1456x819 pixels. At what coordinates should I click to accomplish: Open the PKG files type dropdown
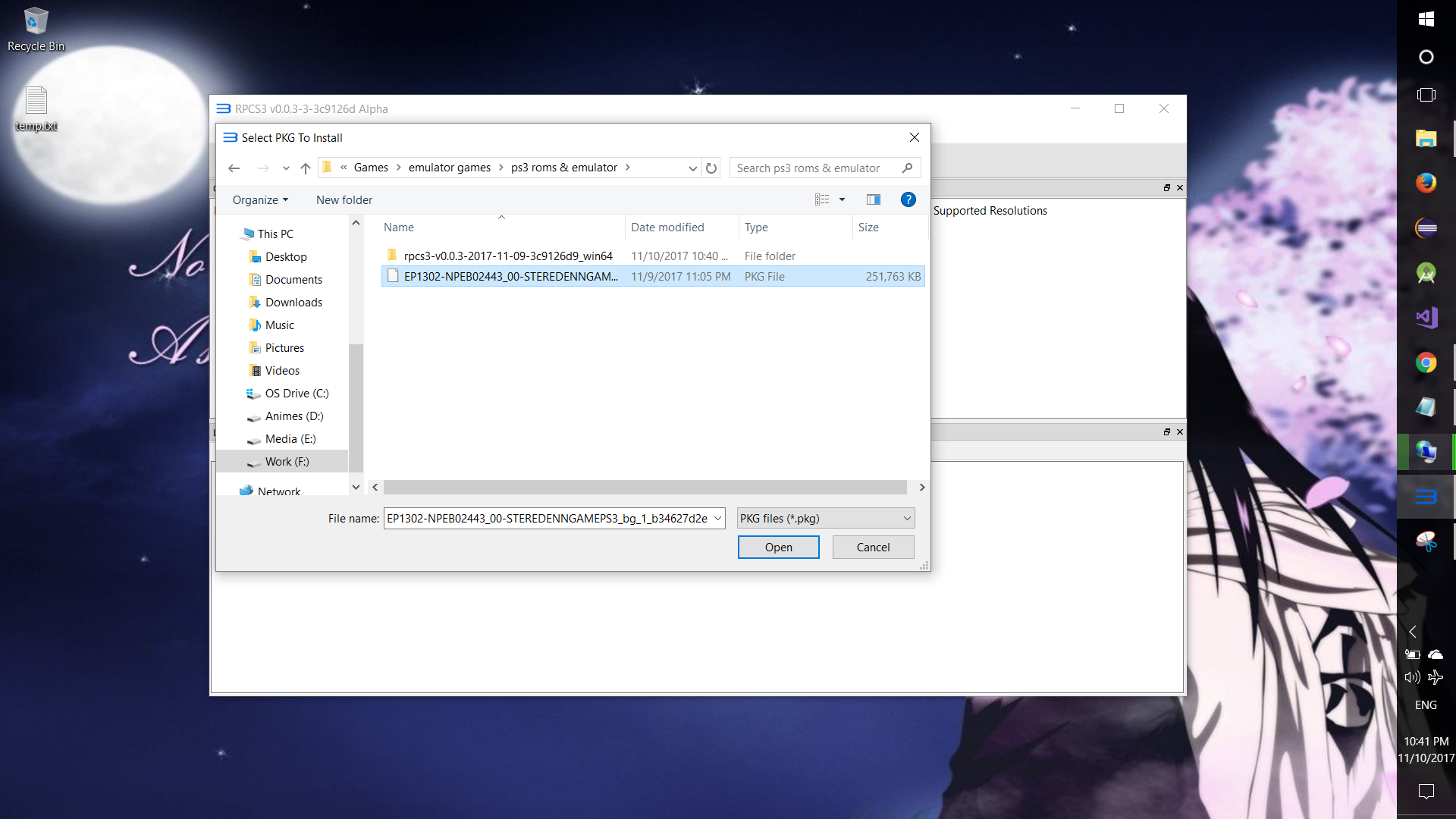[x=826, y=519]
